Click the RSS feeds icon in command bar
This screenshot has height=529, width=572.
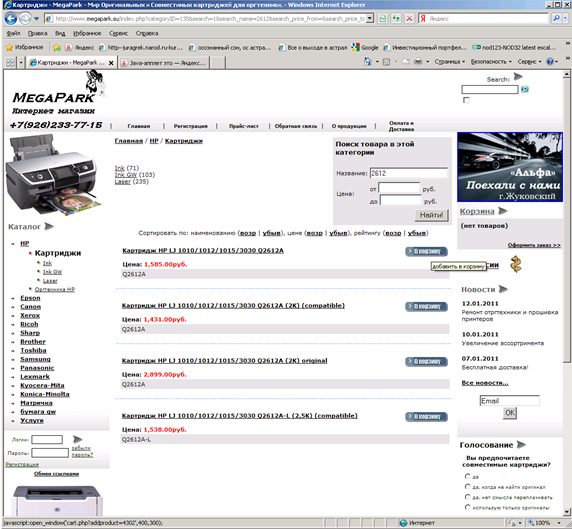click(386, 62)
